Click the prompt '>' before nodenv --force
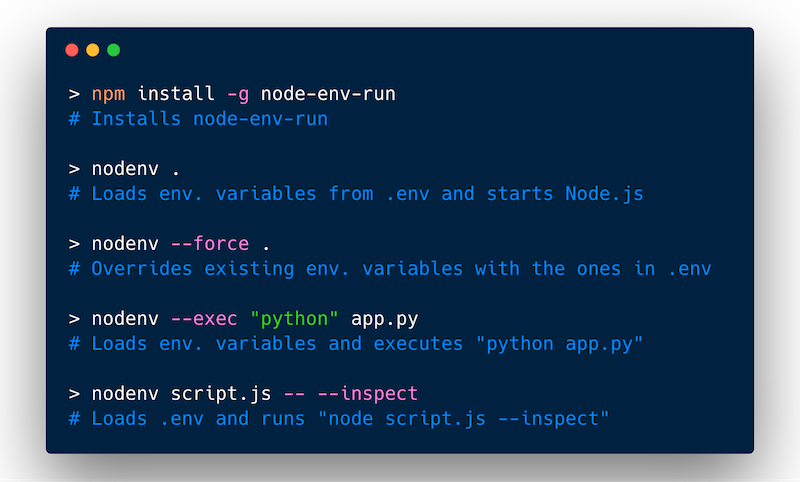The image size is (800, 482). tap(74, 244)
